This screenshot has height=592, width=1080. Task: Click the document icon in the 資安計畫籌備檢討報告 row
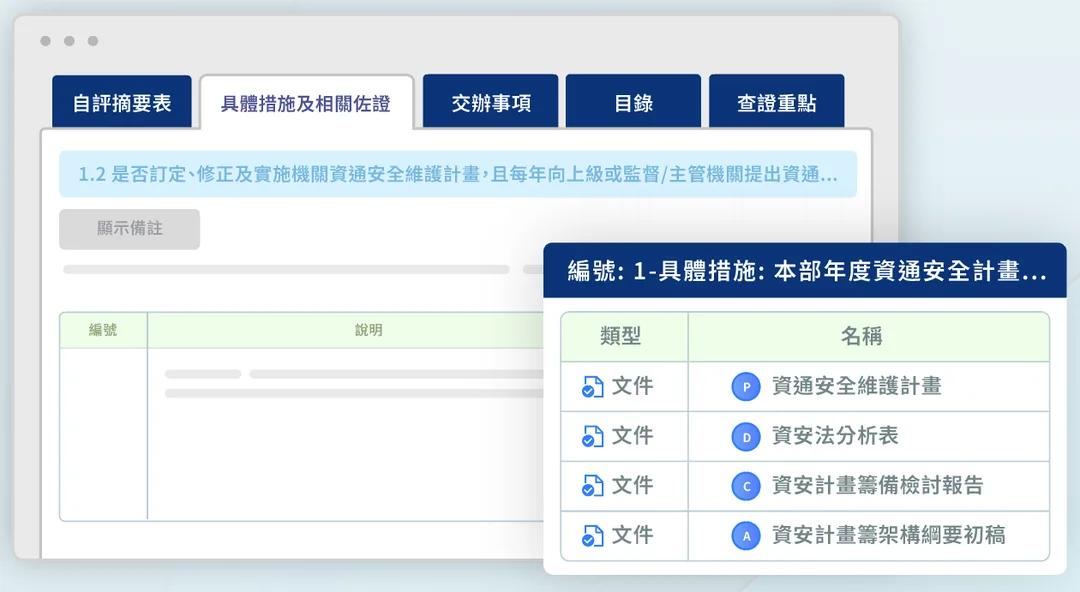point(592,486)
